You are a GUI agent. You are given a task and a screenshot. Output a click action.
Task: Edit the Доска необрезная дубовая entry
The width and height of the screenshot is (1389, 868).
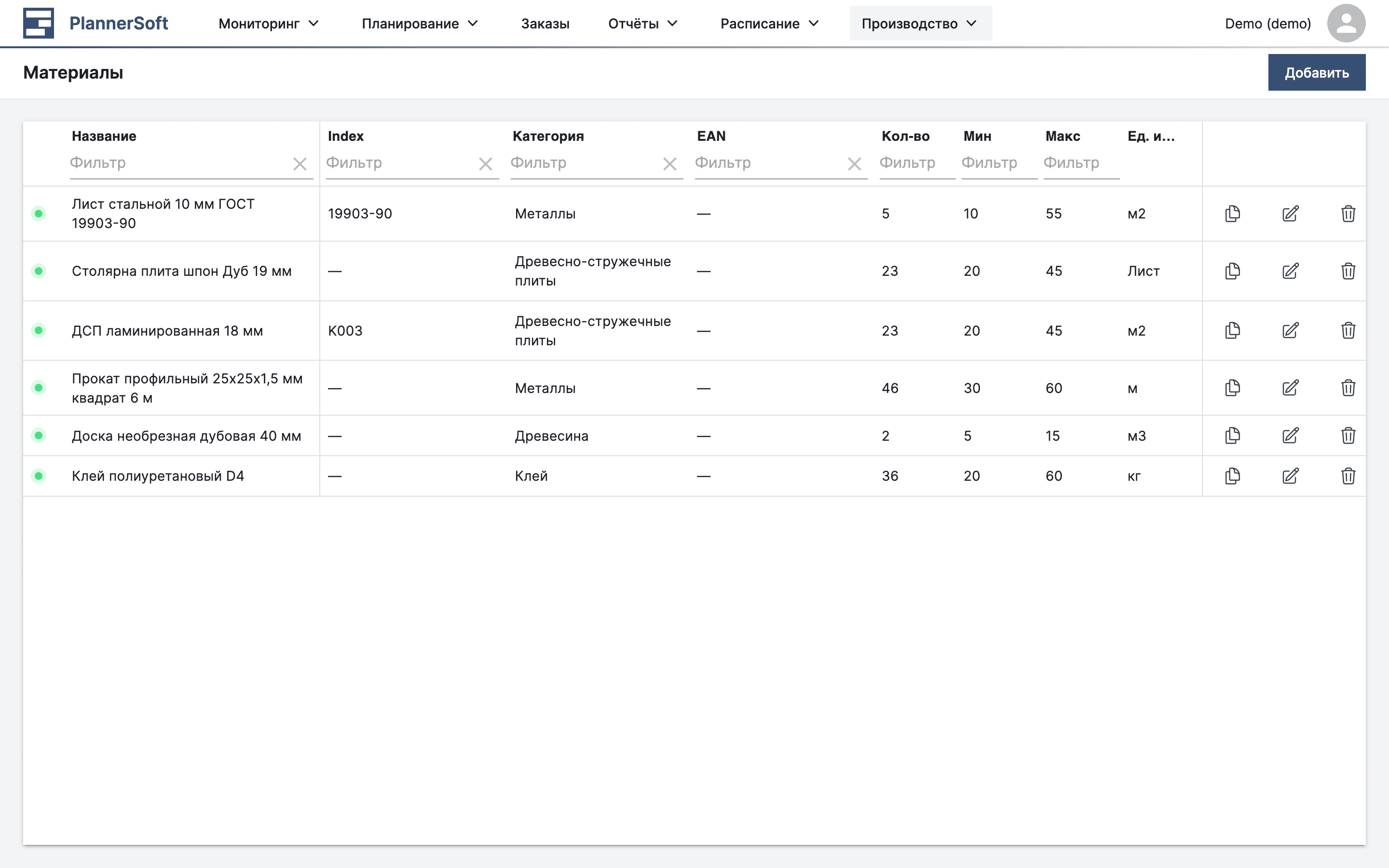pyautogui.click(x=1290, y=436)
